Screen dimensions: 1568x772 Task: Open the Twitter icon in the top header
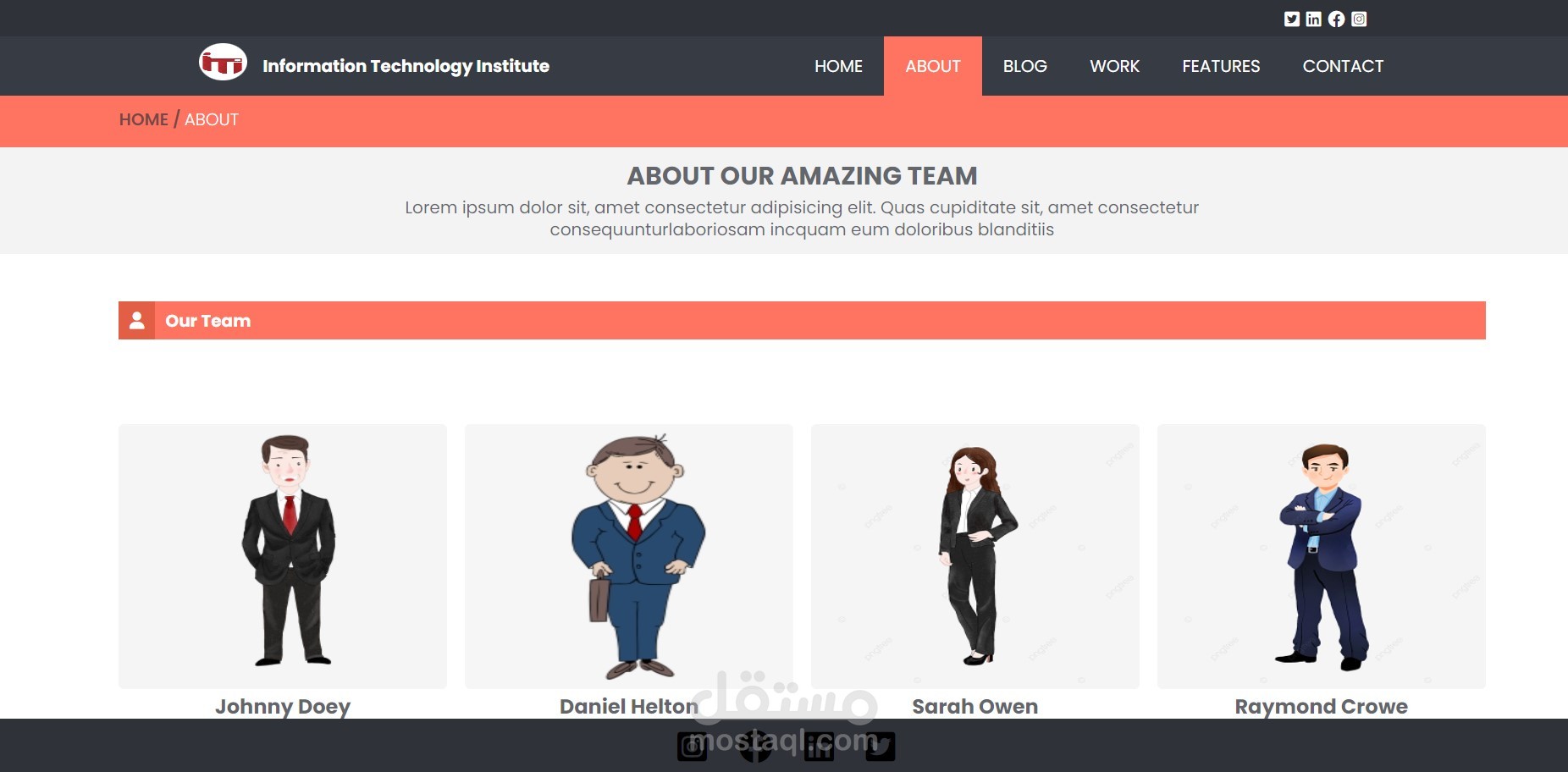[1291, 19]
